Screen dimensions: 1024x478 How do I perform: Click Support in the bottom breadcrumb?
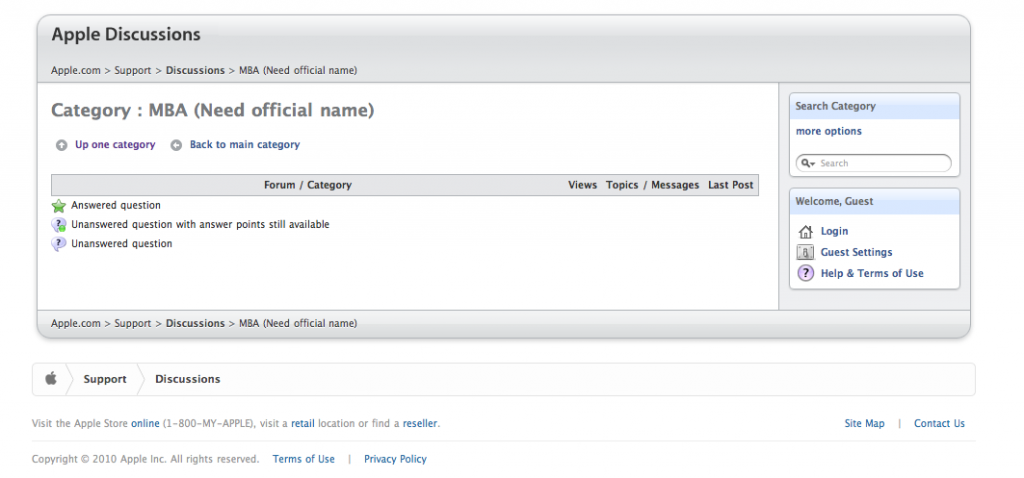click(x=133, y=323)
